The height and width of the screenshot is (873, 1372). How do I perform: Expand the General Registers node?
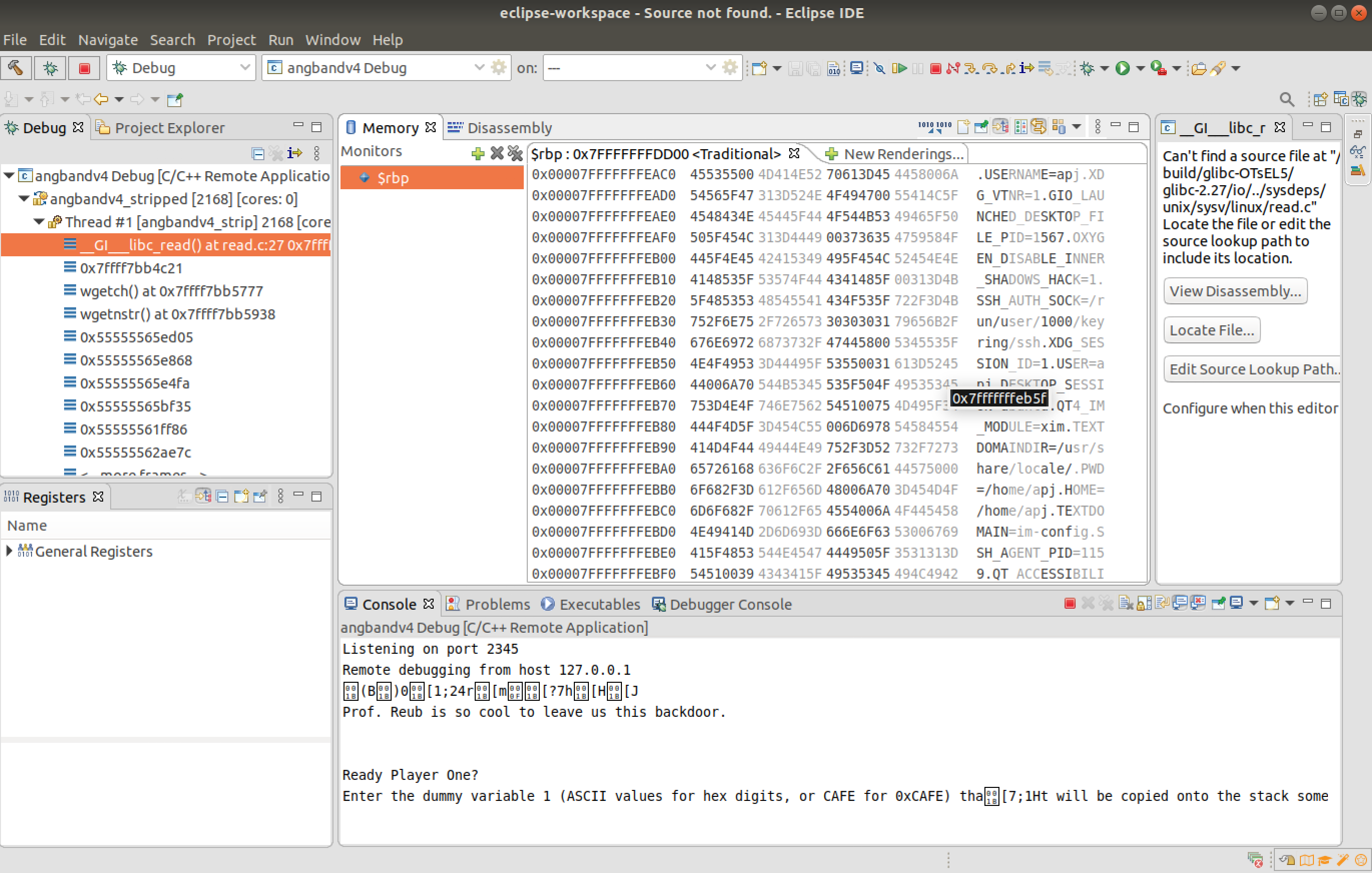click(x=9, y=551)
